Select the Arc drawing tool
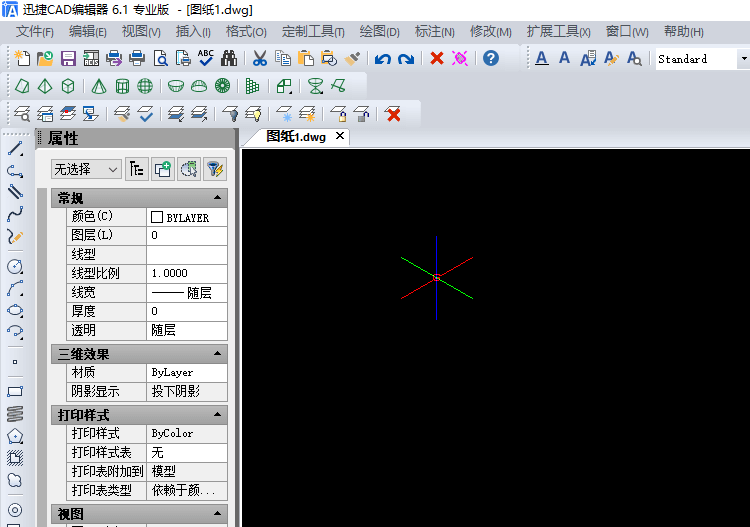 (15, 288)
